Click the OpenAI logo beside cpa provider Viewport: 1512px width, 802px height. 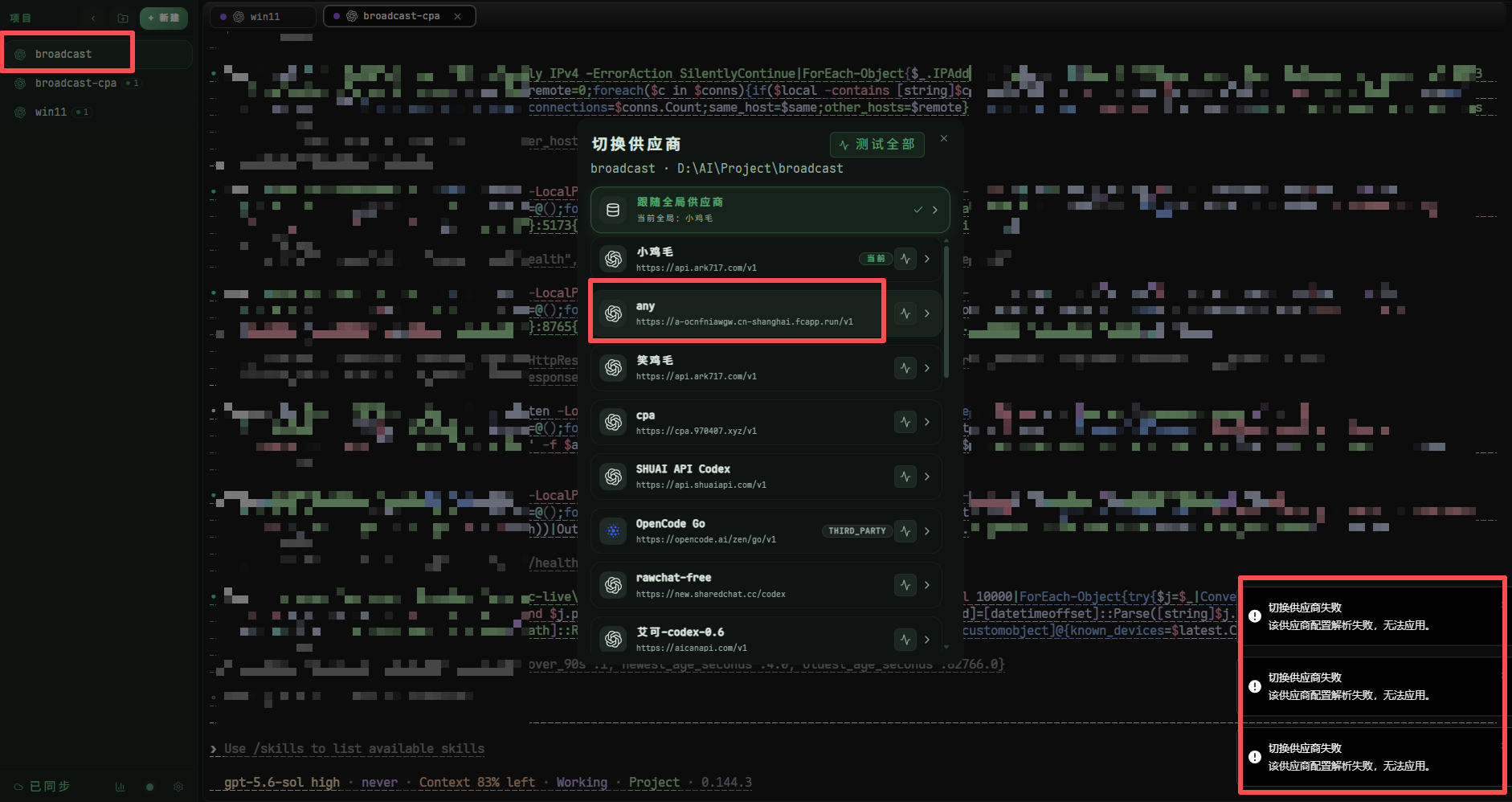coord(614,422)
